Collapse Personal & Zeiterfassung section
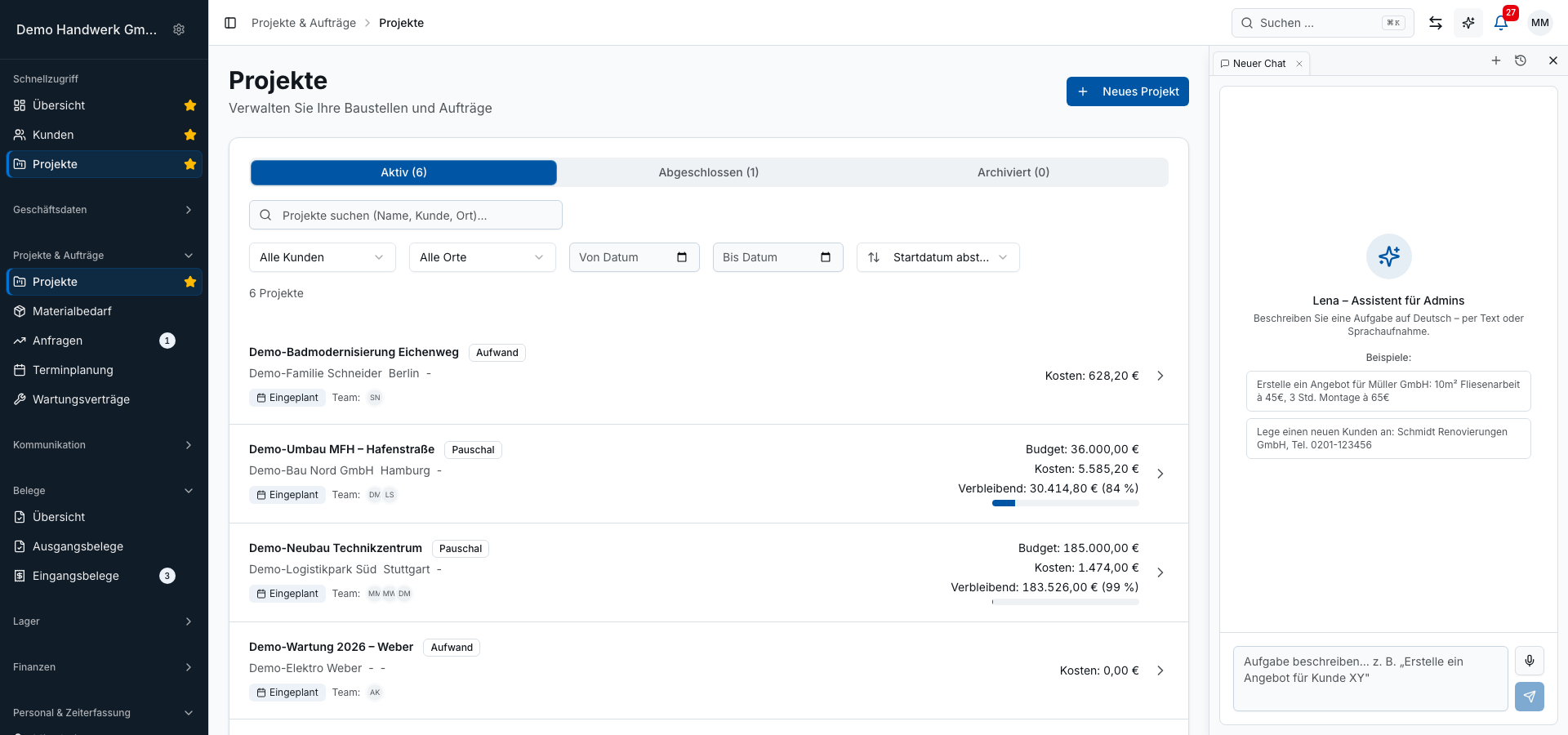This screenshot has width=1568, height=735. click(x=105, y=713)
